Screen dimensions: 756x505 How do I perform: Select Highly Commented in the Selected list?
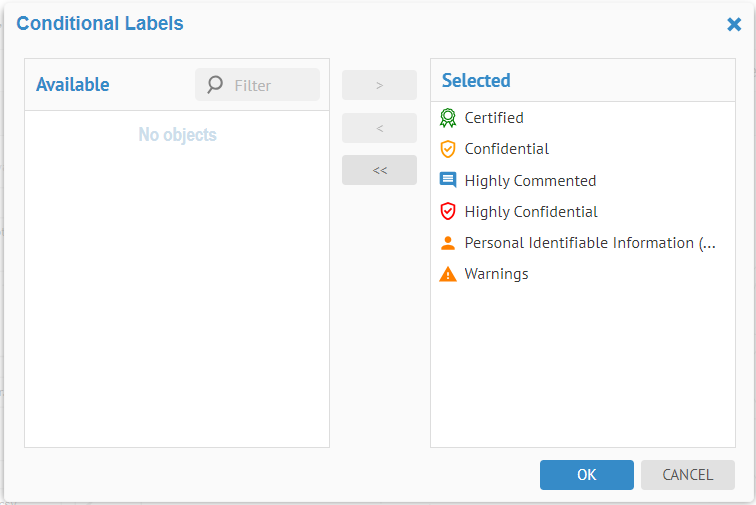click(530, 181)
